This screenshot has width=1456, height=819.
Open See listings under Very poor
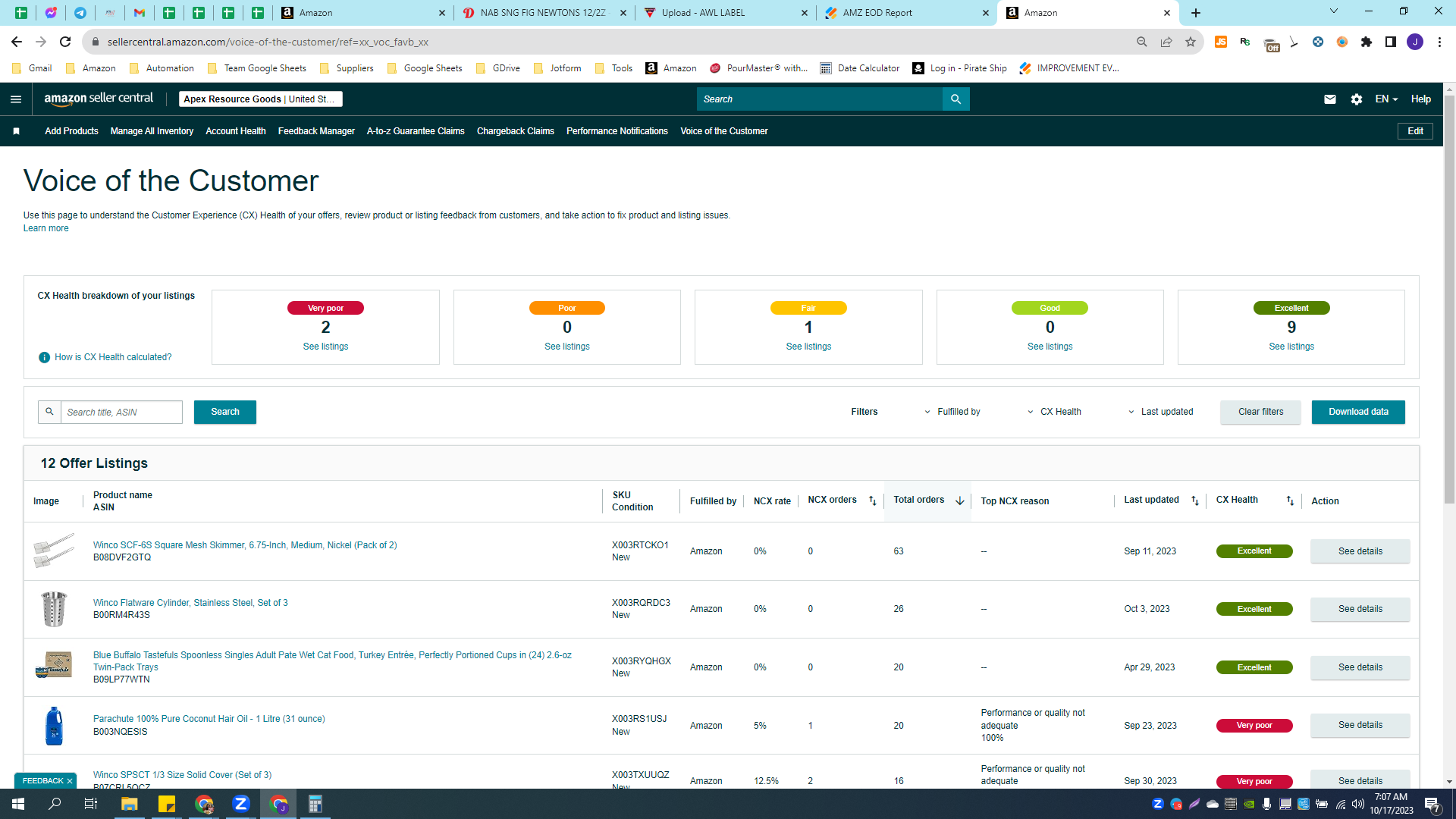pyautogui.click(x=325, y=347)
